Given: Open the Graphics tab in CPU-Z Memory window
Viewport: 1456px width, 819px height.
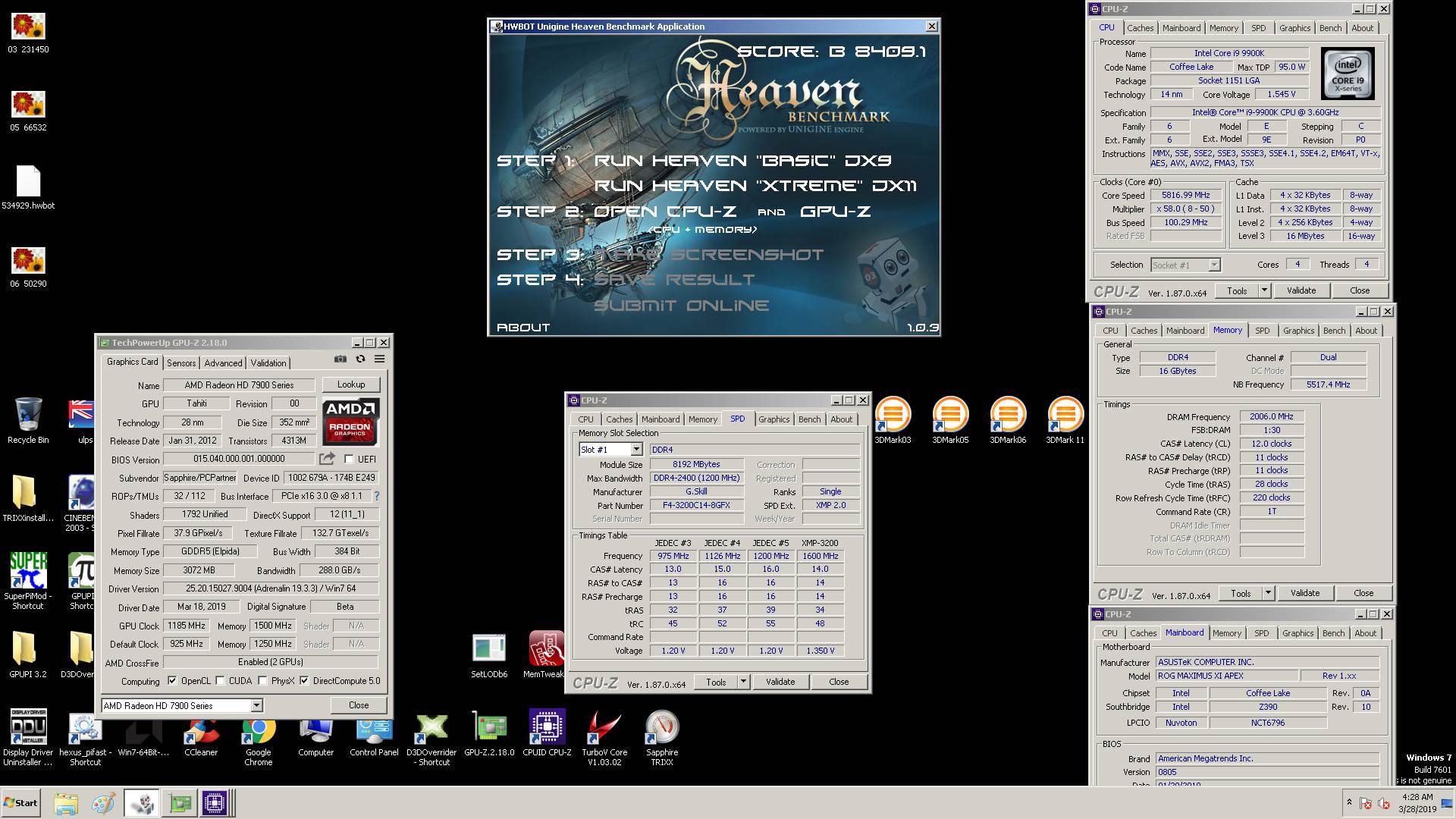Looking at the screenshot, I should point(1298,331).
